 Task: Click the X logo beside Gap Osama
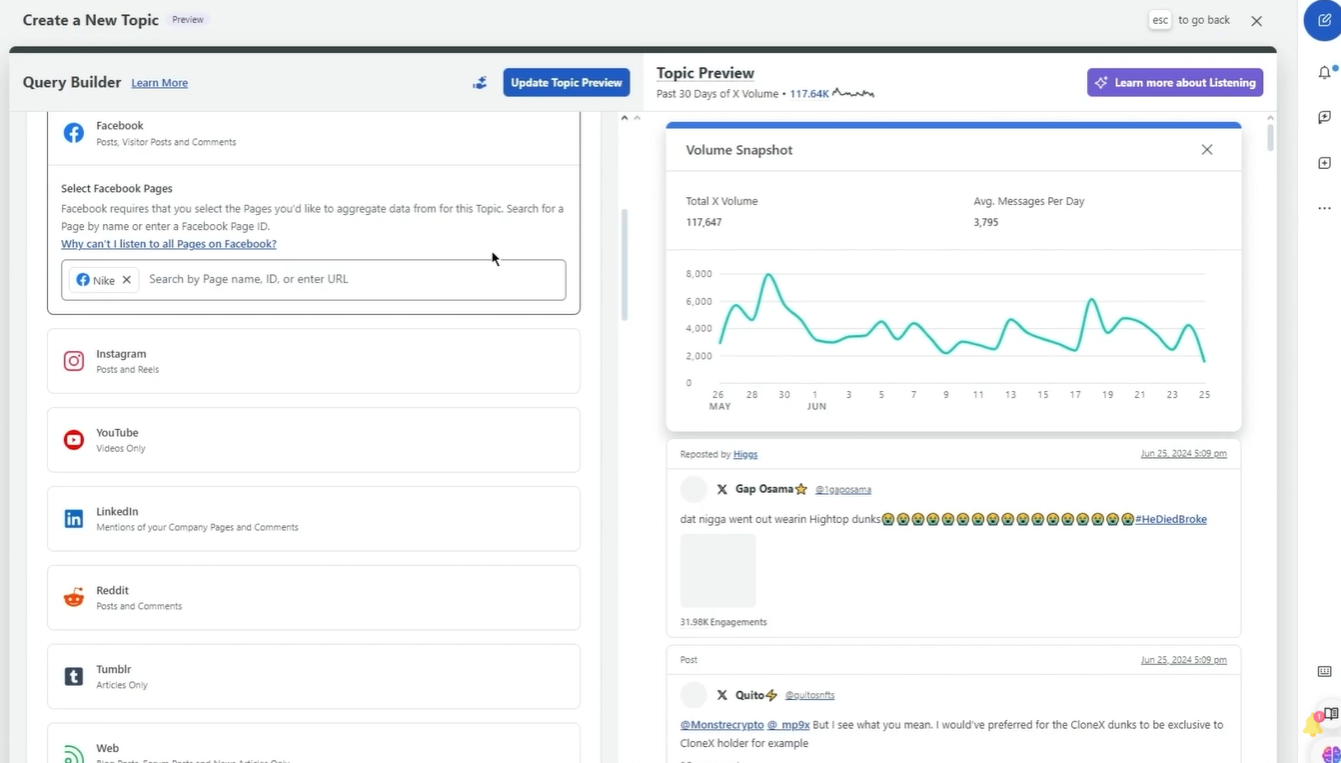[722, 489]
